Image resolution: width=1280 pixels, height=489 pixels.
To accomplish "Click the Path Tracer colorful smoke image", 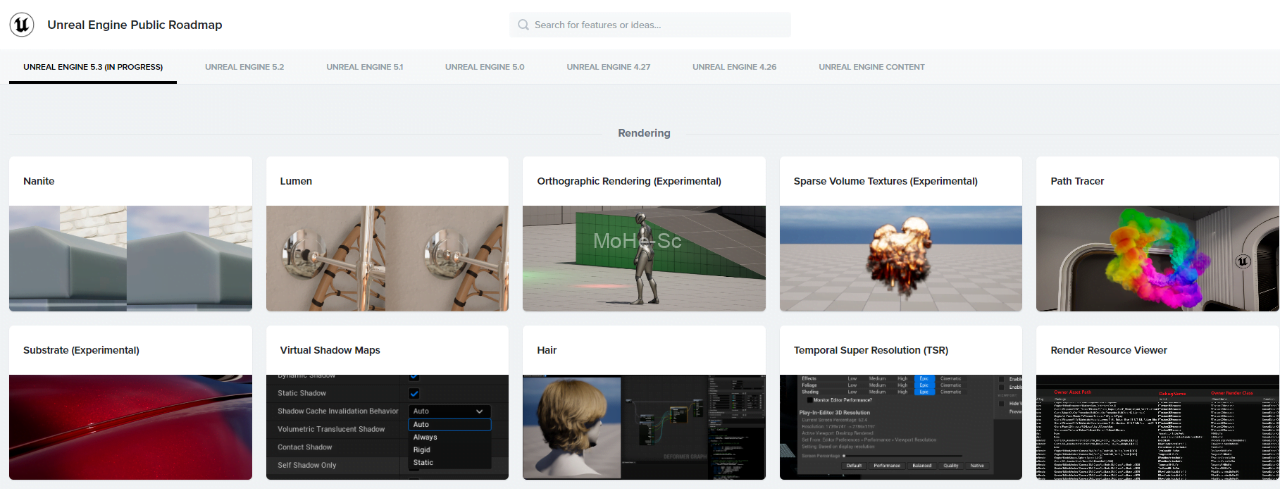I will (1157, 258).
